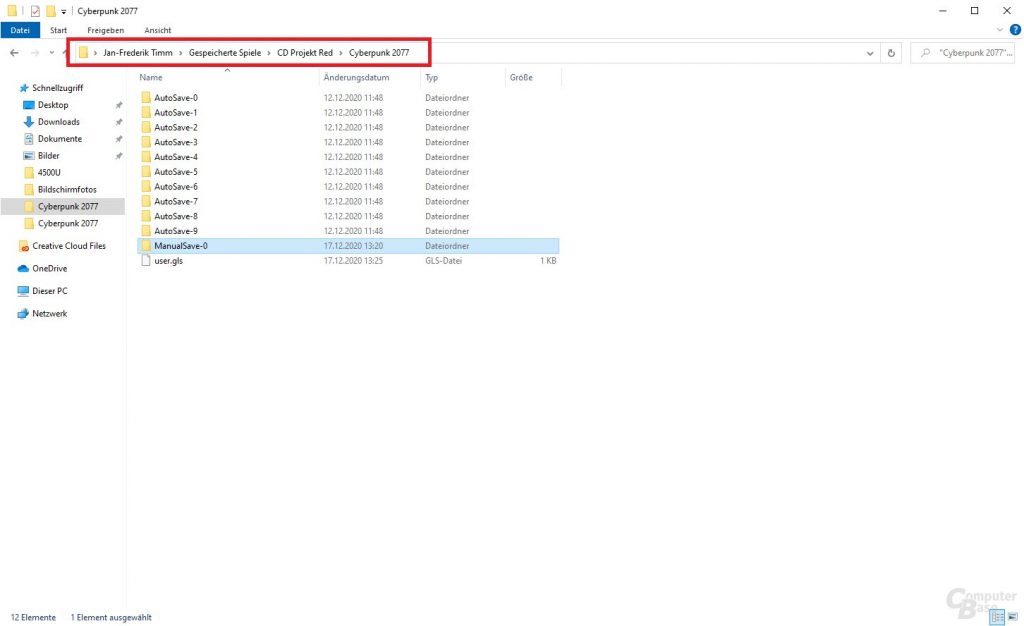Click the pin icon next to Bilder
The image size is (1024, 626).
point(119,156)
